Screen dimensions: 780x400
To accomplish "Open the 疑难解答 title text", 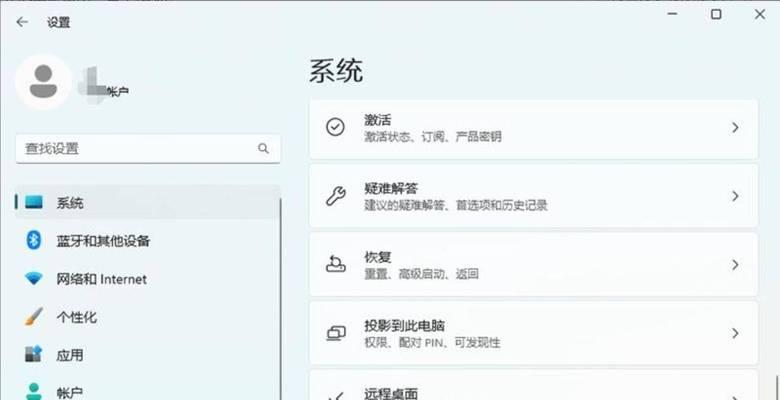I will [391, 189].
